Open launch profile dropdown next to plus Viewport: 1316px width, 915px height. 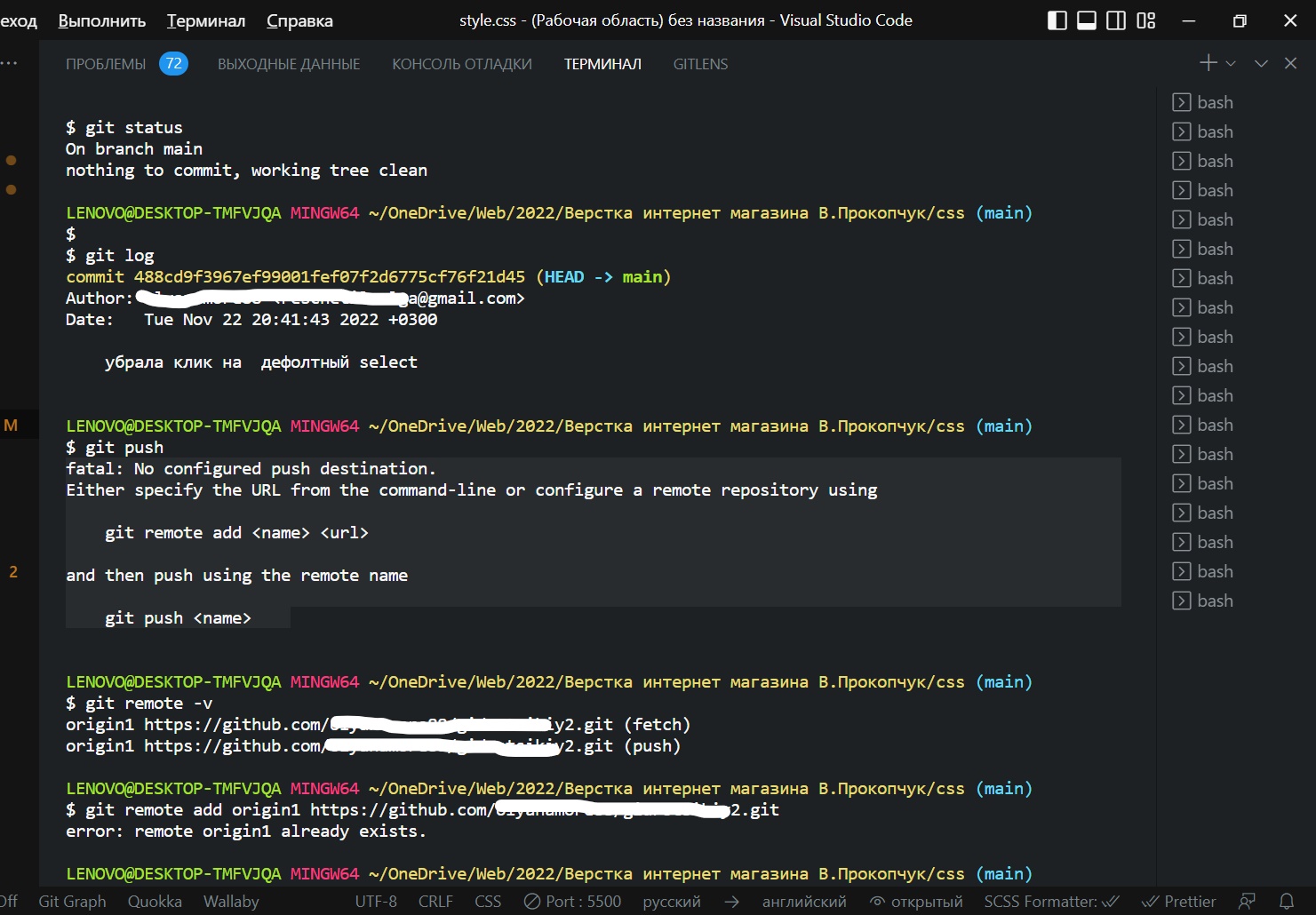click(x=1231, y=63)
